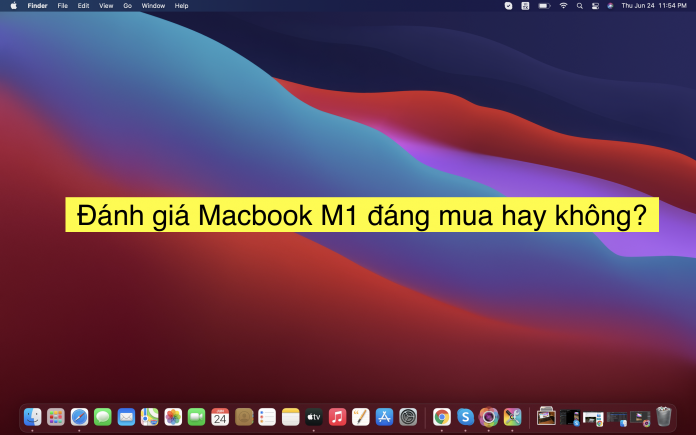The height and width of the screenshot is (435, 696).
Task: Launch Google Chrome from the dock
Action: click(442, 417)
